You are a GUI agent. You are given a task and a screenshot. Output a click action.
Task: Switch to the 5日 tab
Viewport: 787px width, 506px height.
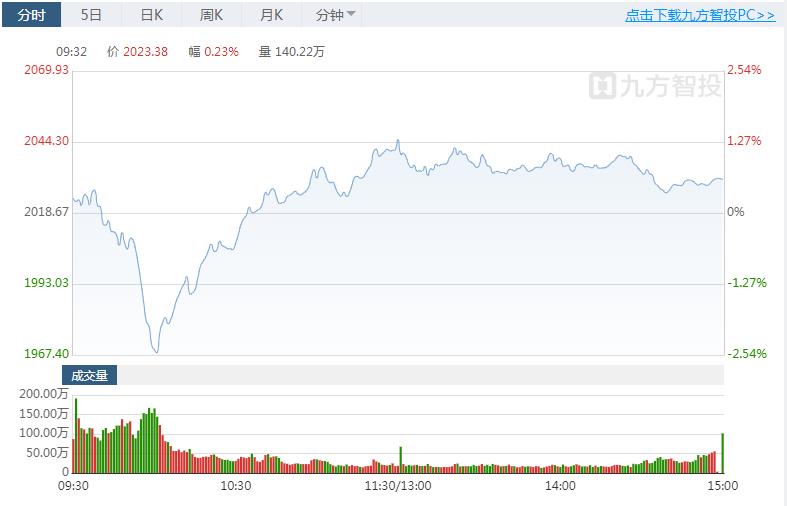[x=91, y=15]
